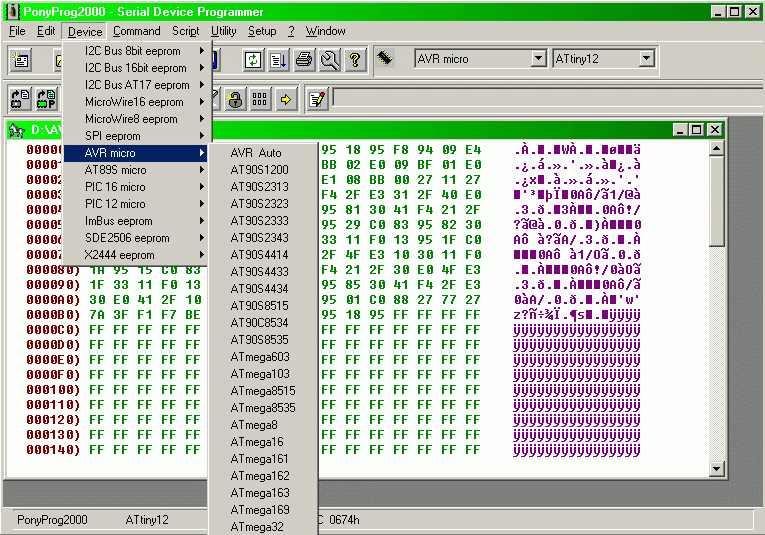Select AT90S2343 device
Viewport: 765px width, 535px height.
tap(263, 238)
